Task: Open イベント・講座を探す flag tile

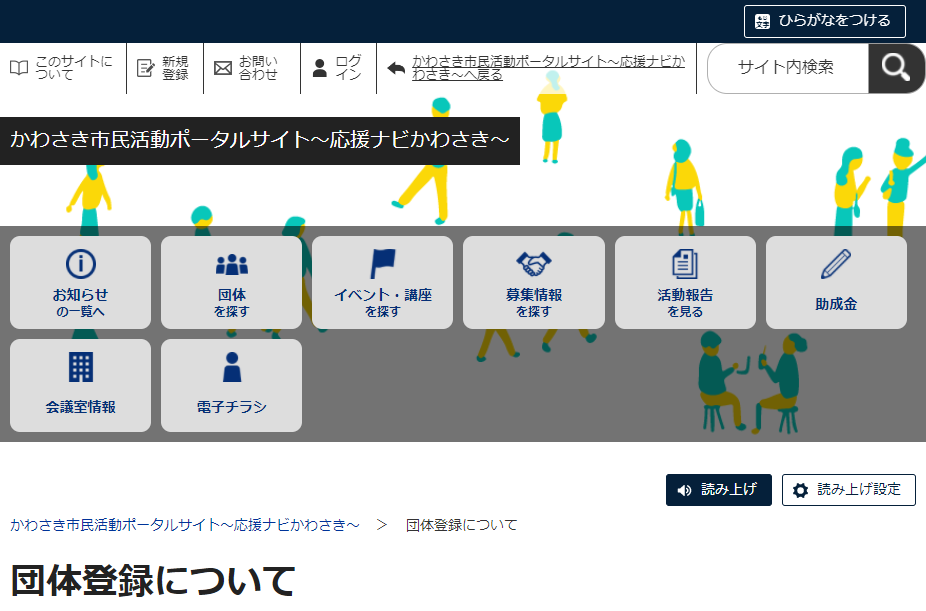Action: point(382,282)
